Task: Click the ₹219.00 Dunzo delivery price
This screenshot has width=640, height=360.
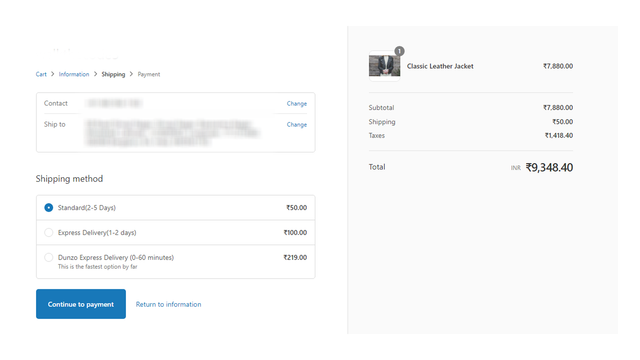Action: (x=295, y=258)
